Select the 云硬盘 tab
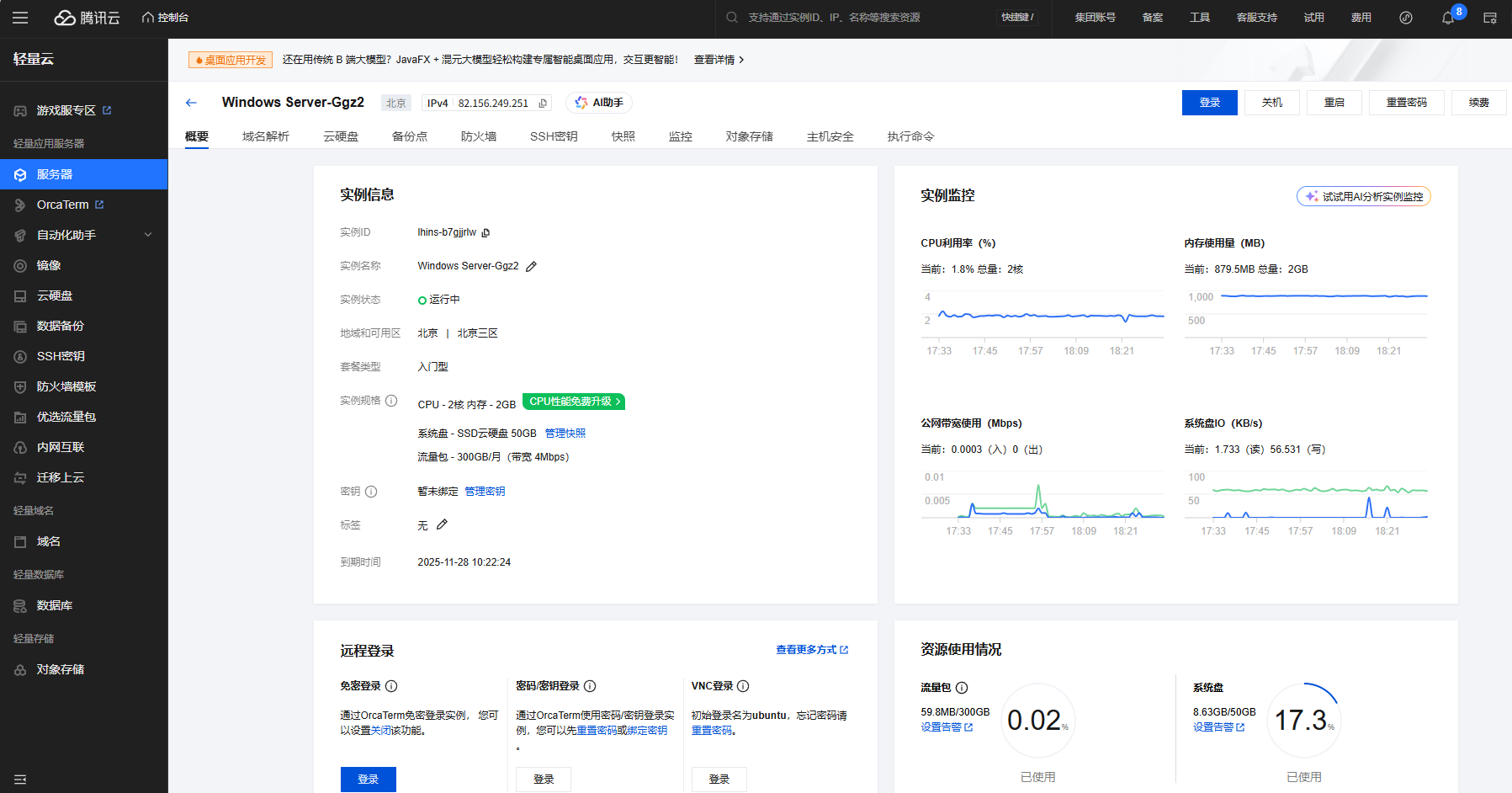 coord(341,136)
